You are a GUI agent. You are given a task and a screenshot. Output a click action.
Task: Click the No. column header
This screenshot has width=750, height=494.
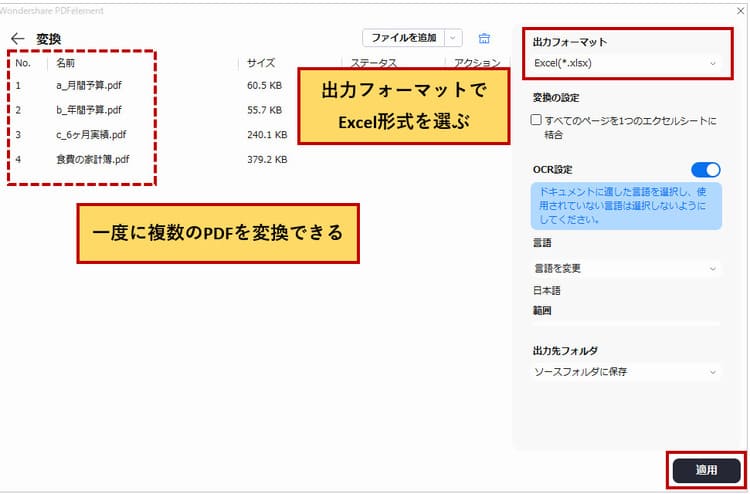click(23, 63)
